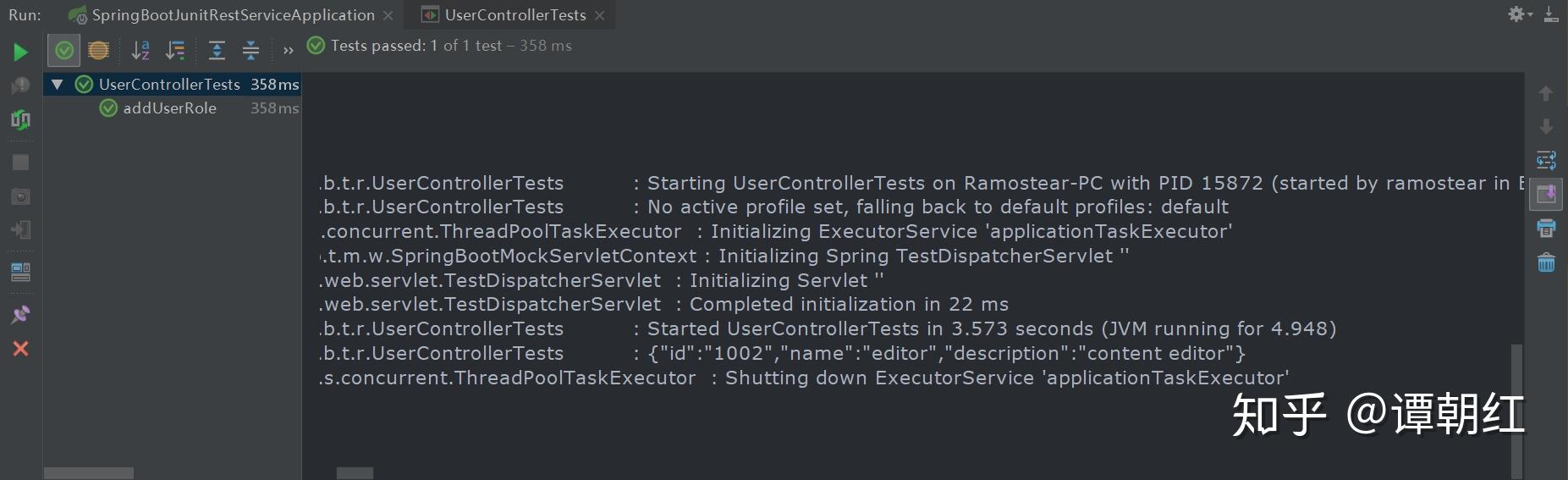Close the UserControllerTests run tab
The height and width of the screenshot is (480, 1568).
tap(600, 15)
